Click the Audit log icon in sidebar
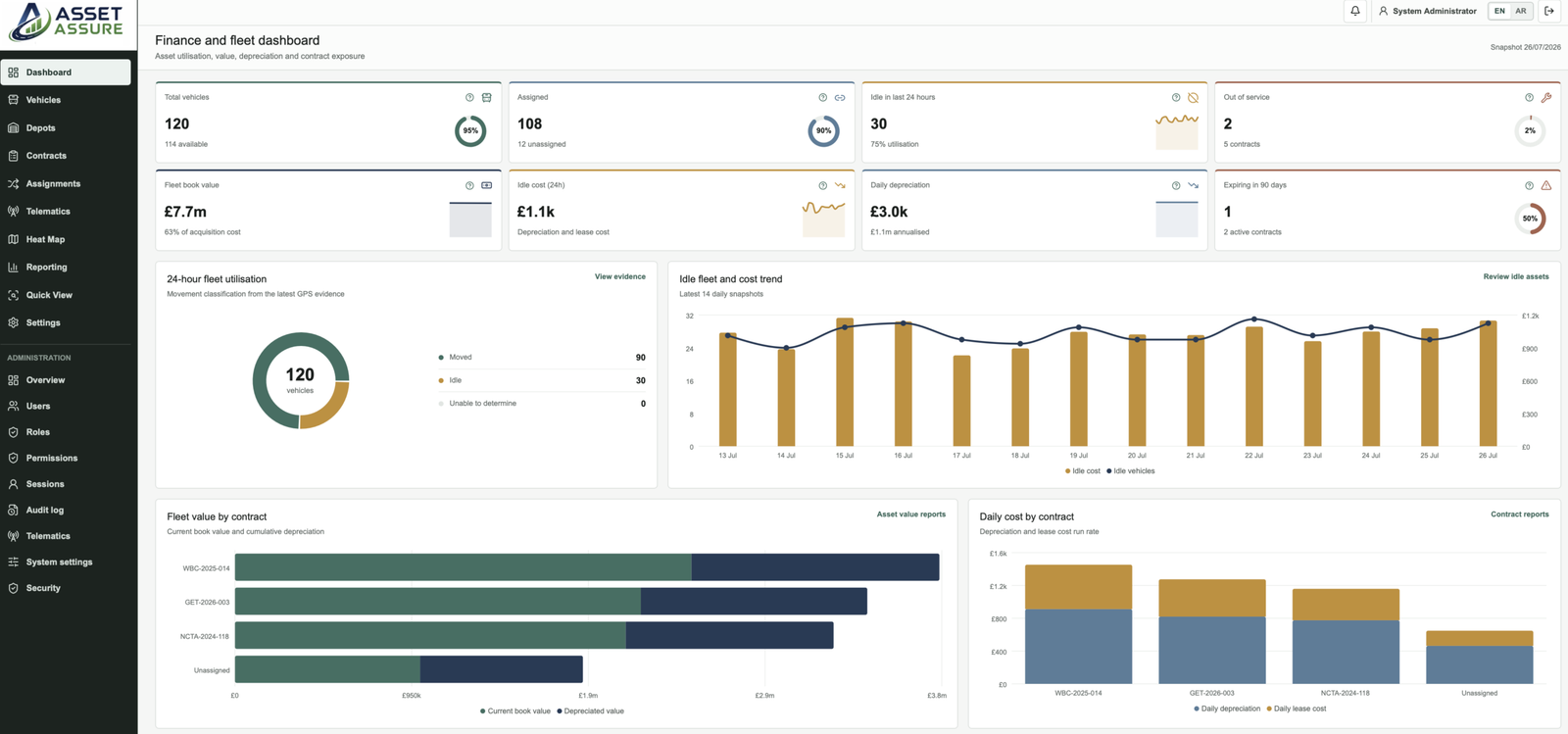The height and width of the screenshot is (734, 1568). (x=13, y=510)
